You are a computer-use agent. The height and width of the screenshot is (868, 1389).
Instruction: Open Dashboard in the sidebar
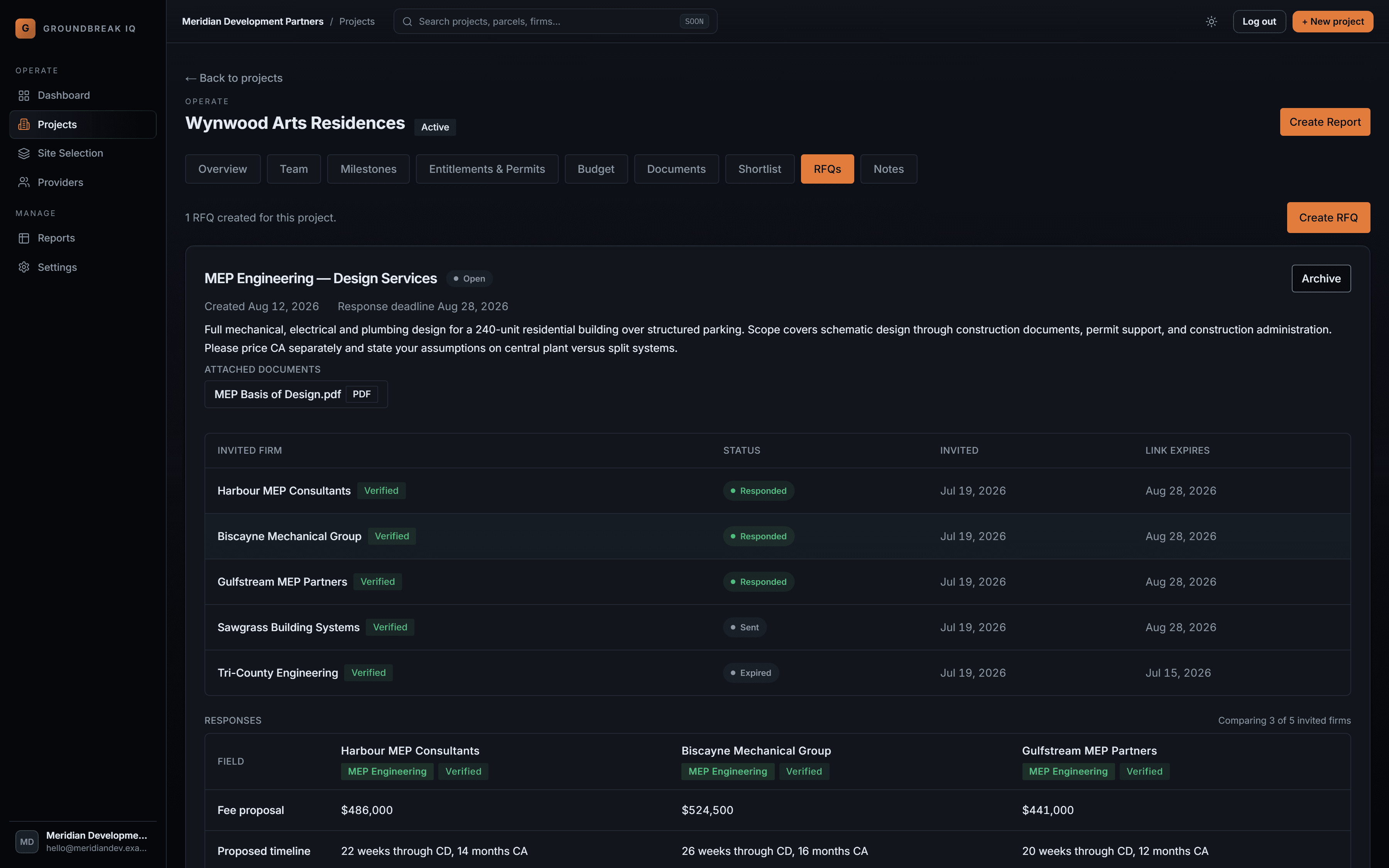click(x=83, y=95)
